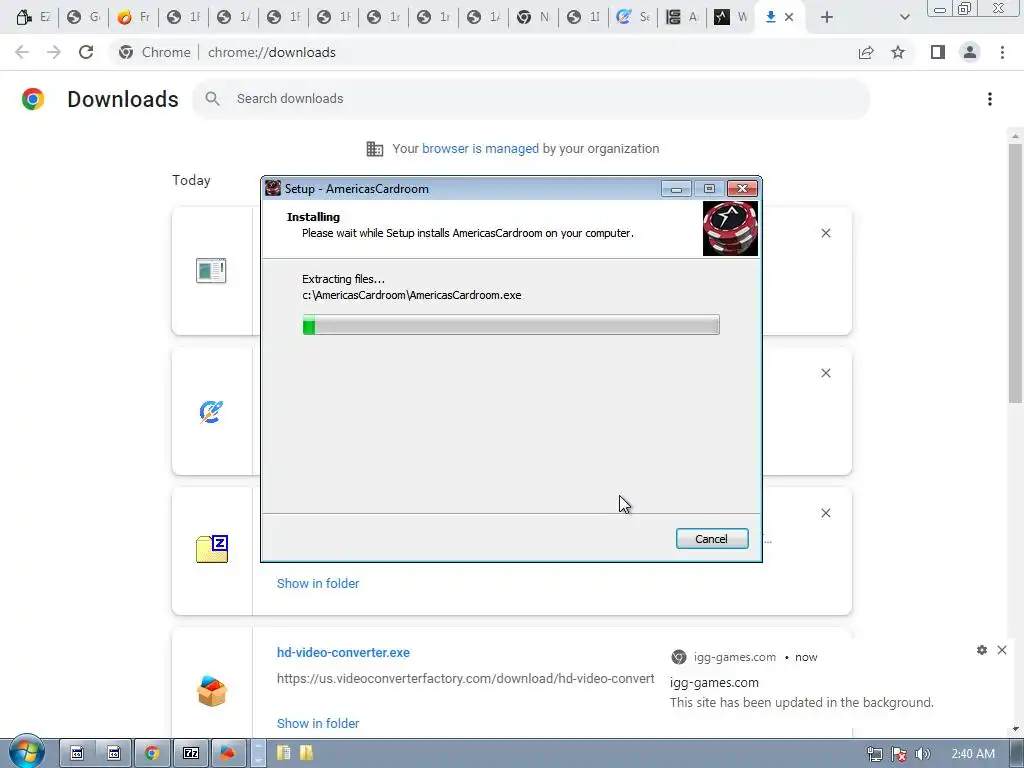
Task: Click the vertical page scrollbar thumb
Action: click(x=1015, y=274)
